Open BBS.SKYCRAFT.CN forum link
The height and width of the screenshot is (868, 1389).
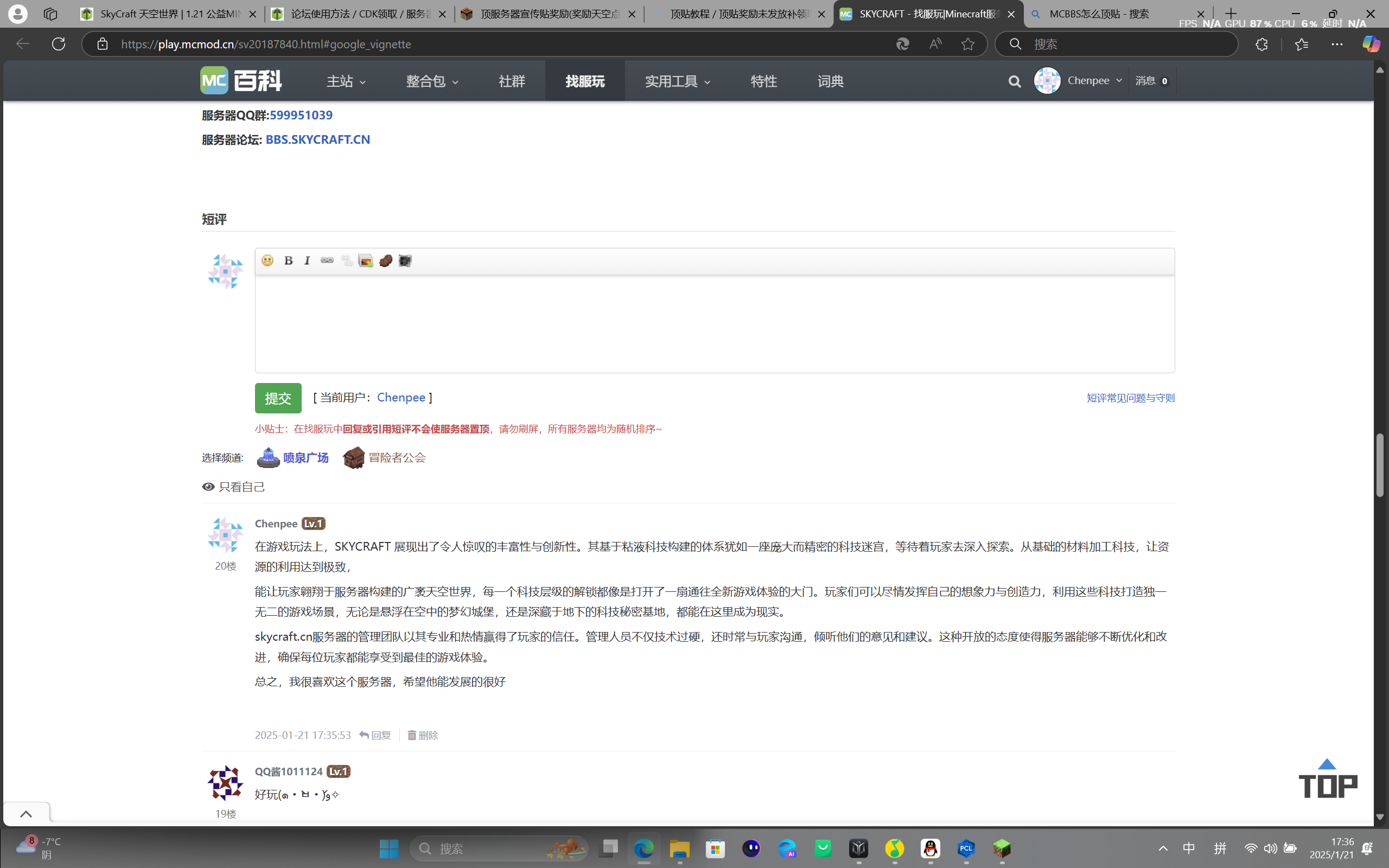[318, 139]
